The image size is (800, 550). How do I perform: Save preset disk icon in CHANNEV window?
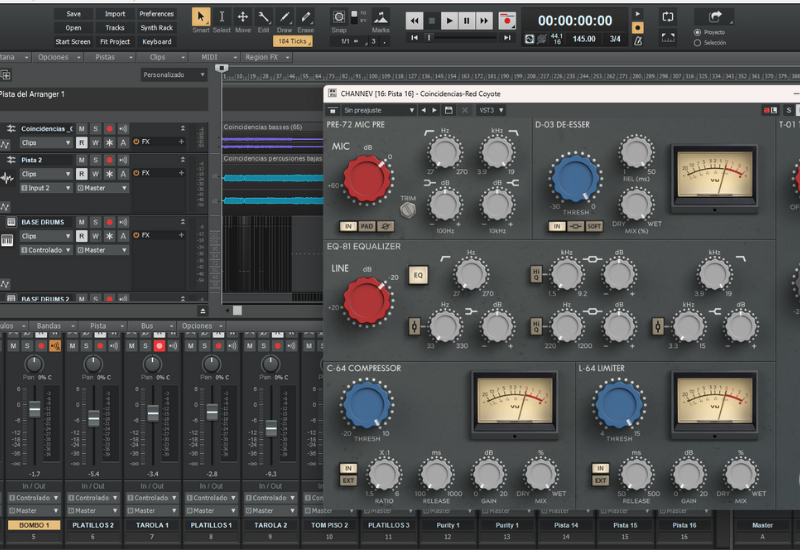tap(448, 110)
